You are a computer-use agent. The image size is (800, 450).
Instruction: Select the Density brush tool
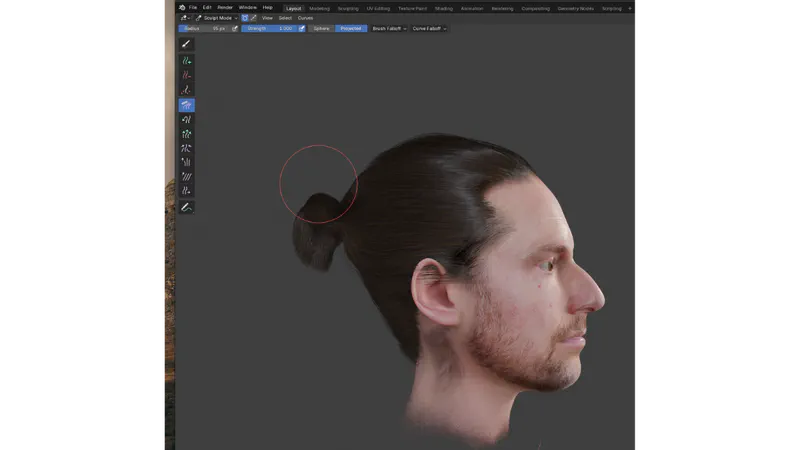186,90
